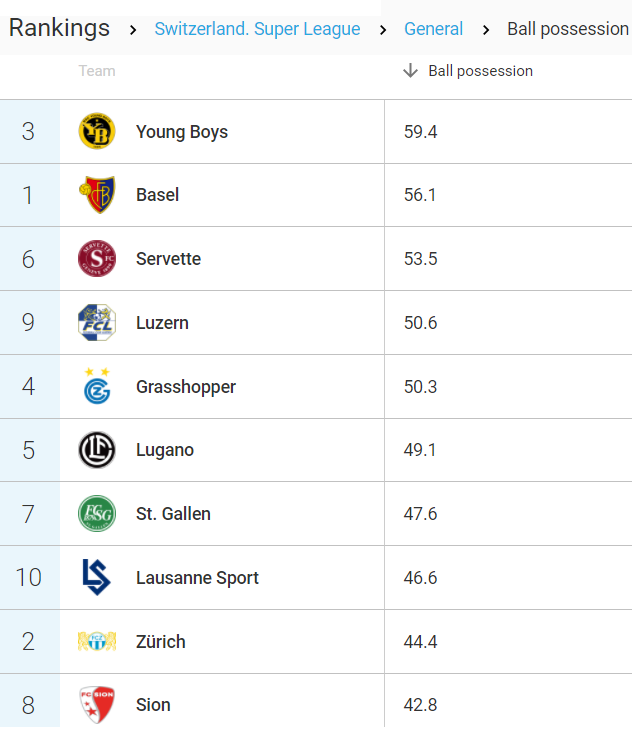The height and width of the screenshot is (731, 640).
Task: Open Switzerland. Super League breadcrumb
Action: click(x=257, y=29)
